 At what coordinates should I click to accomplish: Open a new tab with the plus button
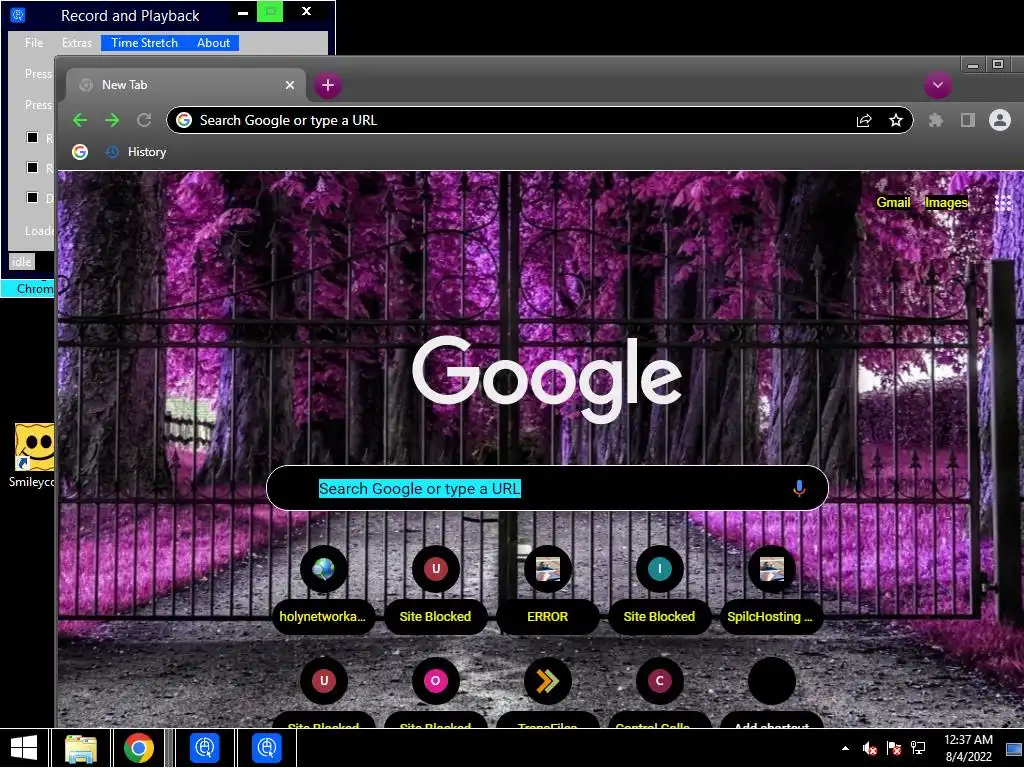328,85
